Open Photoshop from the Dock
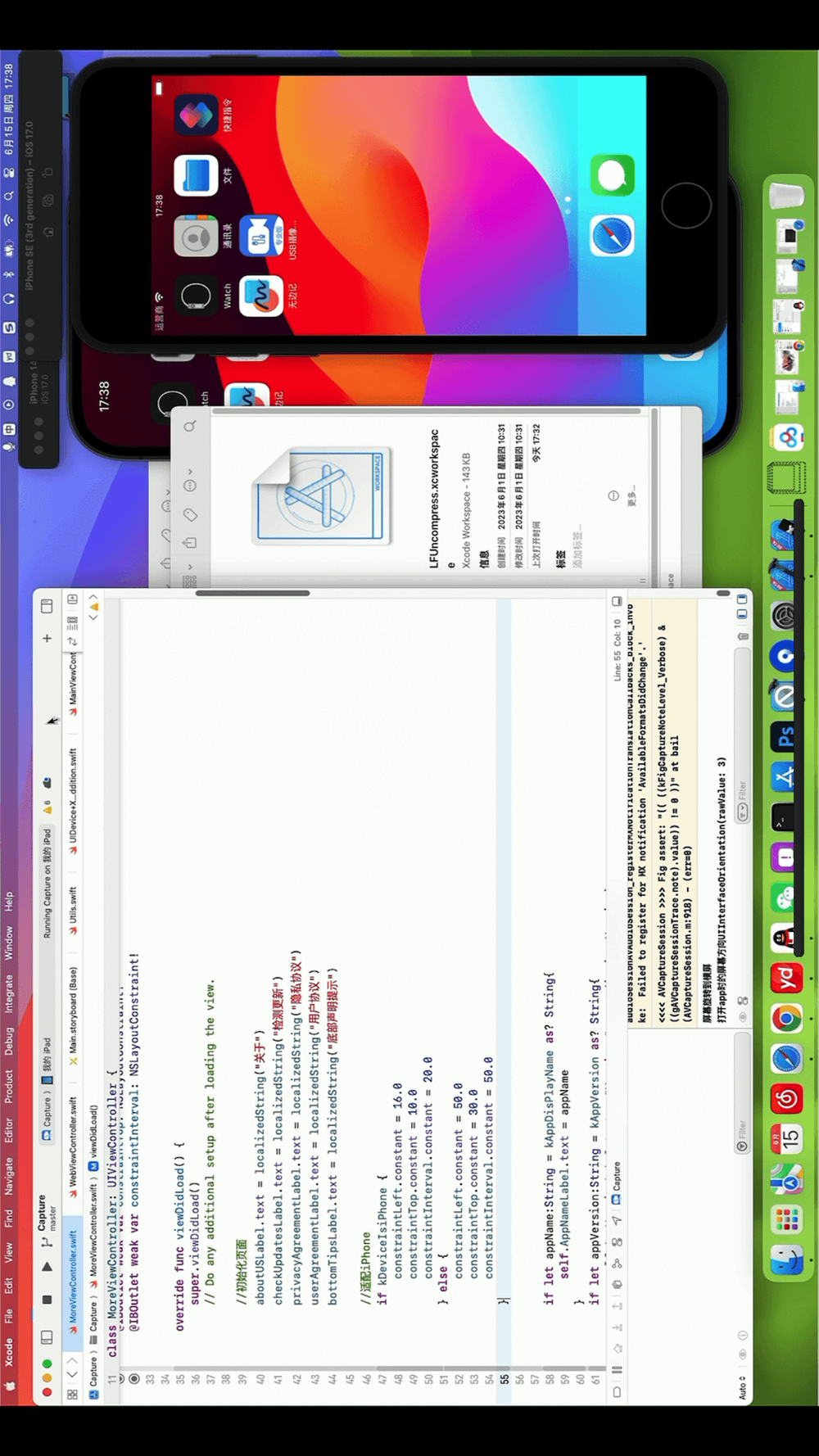 [785, 737]
